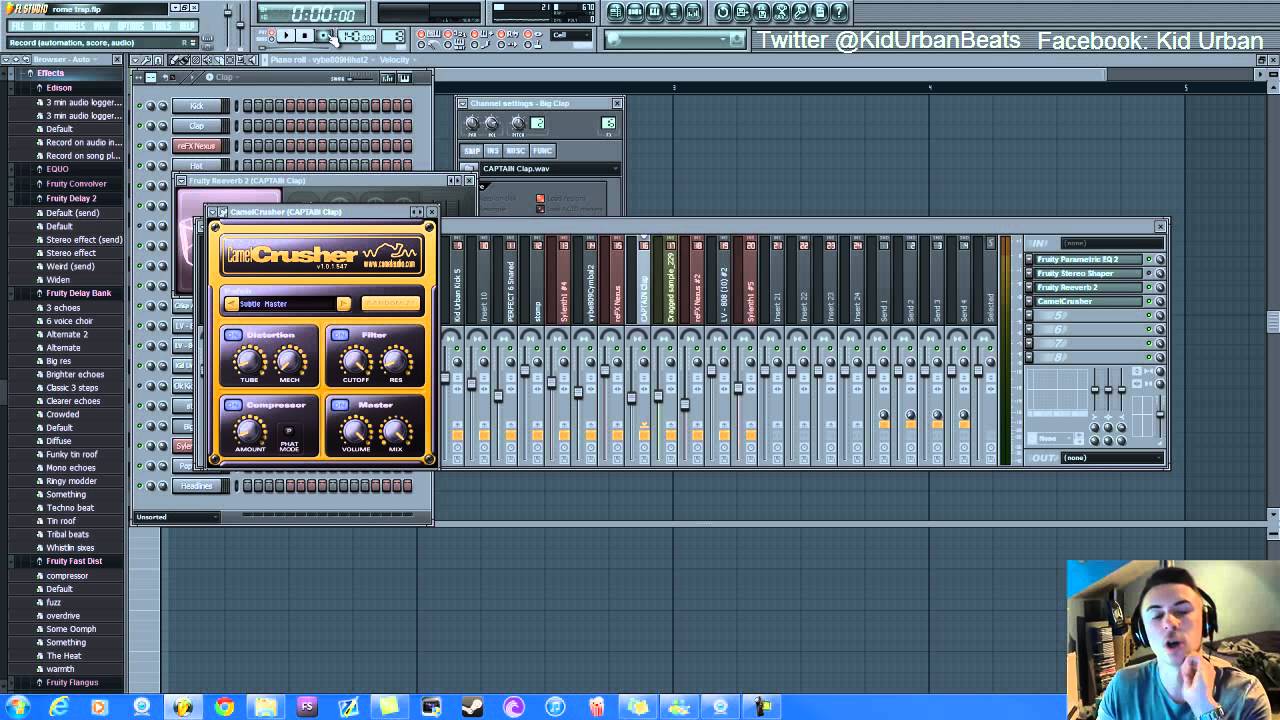The height and width of the screenshot is (720, 1280).
Task: Click the CUTOFF filter knob
Action: 355,361
